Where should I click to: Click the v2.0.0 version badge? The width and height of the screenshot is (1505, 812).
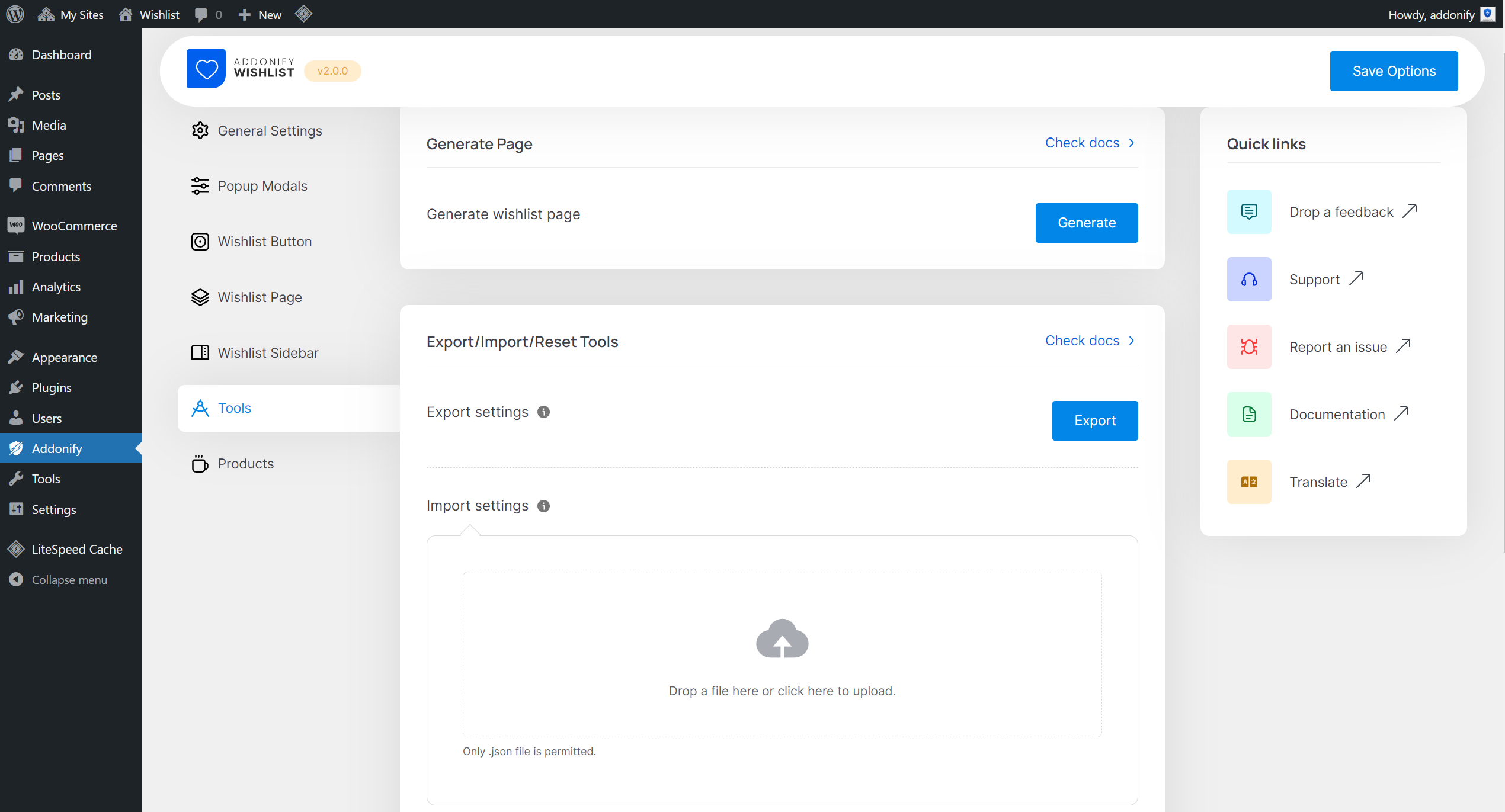pos(332,71)
